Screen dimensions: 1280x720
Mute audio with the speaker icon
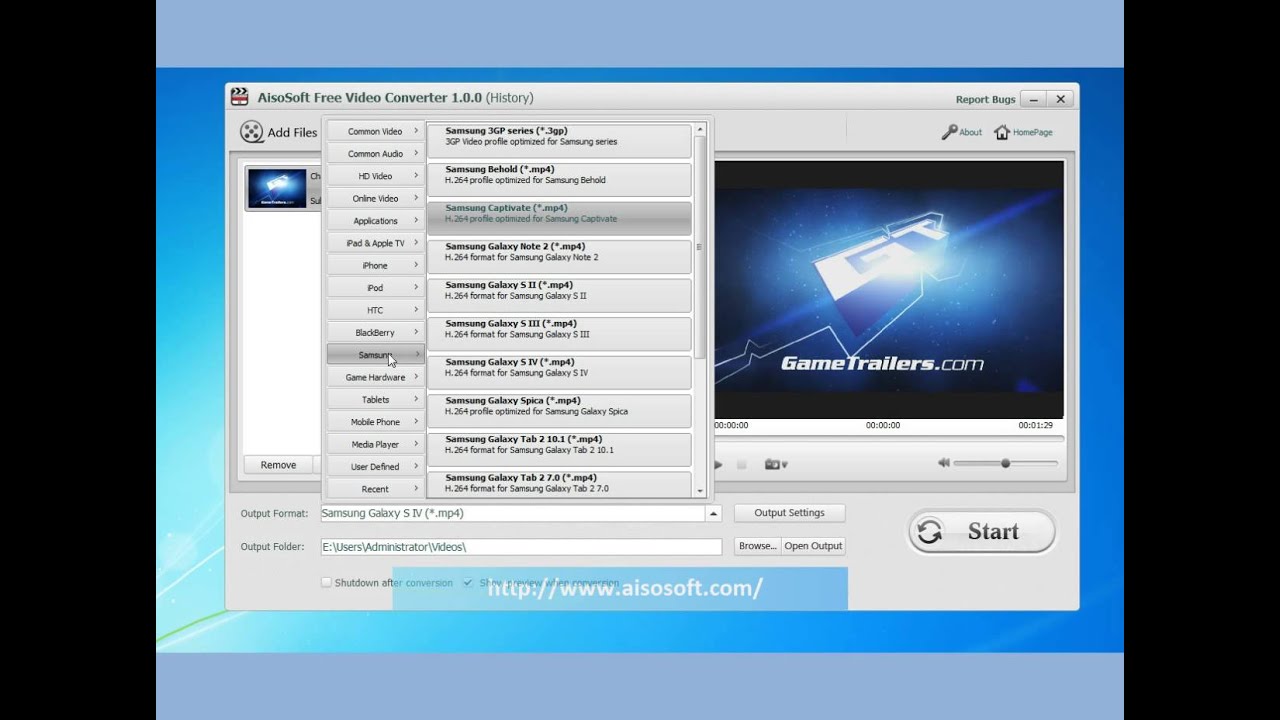(x=943, y=463)
